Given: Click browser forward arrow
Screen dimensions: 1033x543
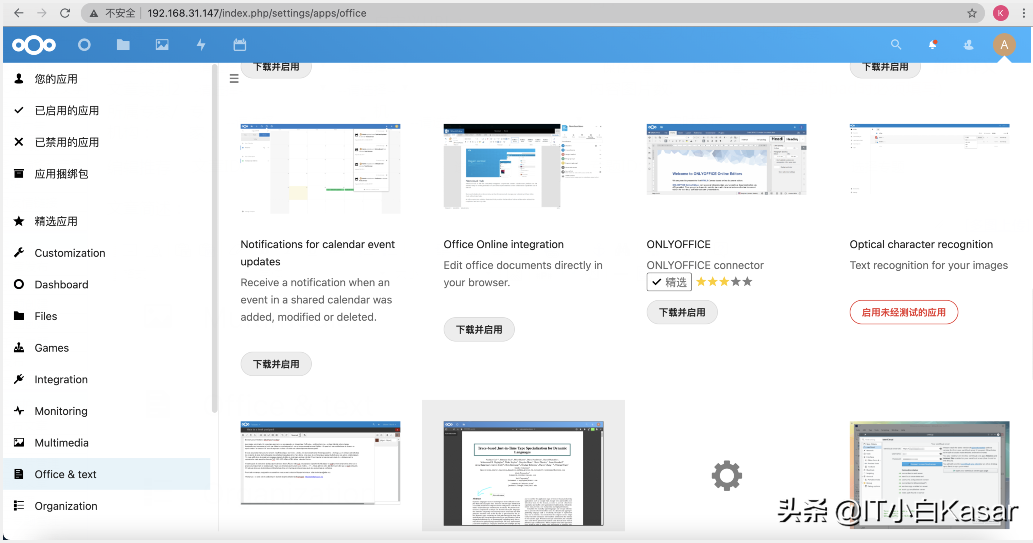Looking at the screenshot, I should tap(42, 13).
